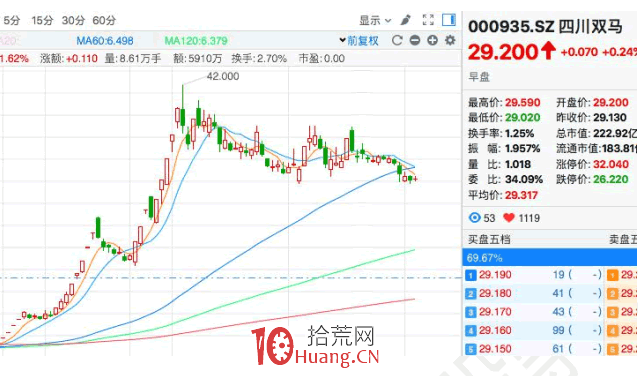Click the current price 29.200
Image resolution: width=638 pixels, height=376 pixels.
[503, 52]
